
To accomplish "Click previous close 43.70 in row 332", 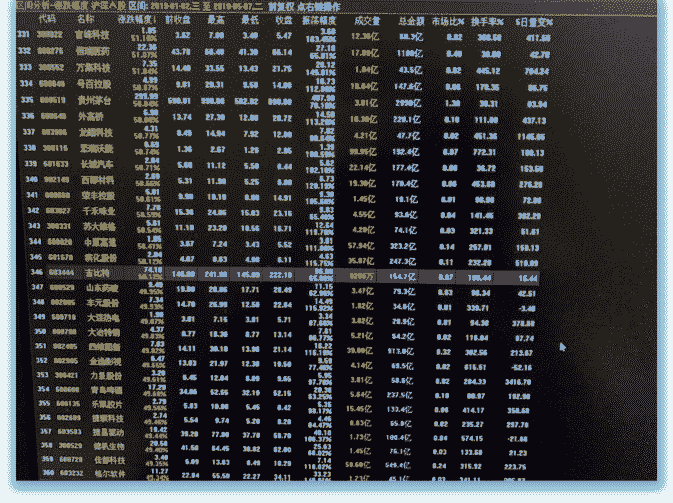I will (181, 52).
